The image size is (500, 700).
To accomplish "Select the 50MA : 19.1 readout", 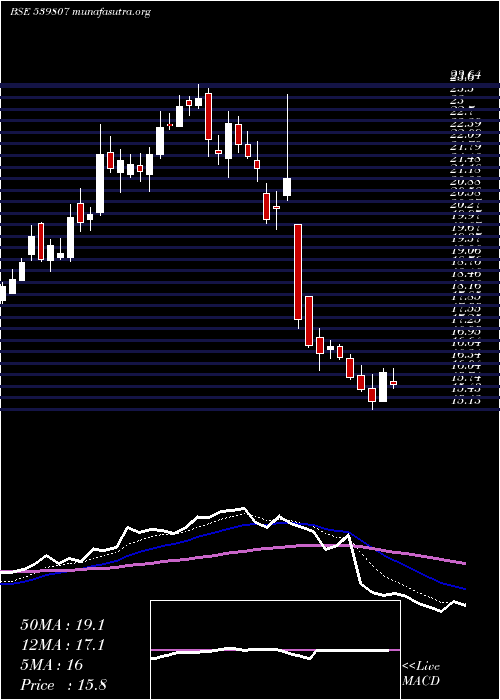I will pyautogui.click(x=62, y=625).
